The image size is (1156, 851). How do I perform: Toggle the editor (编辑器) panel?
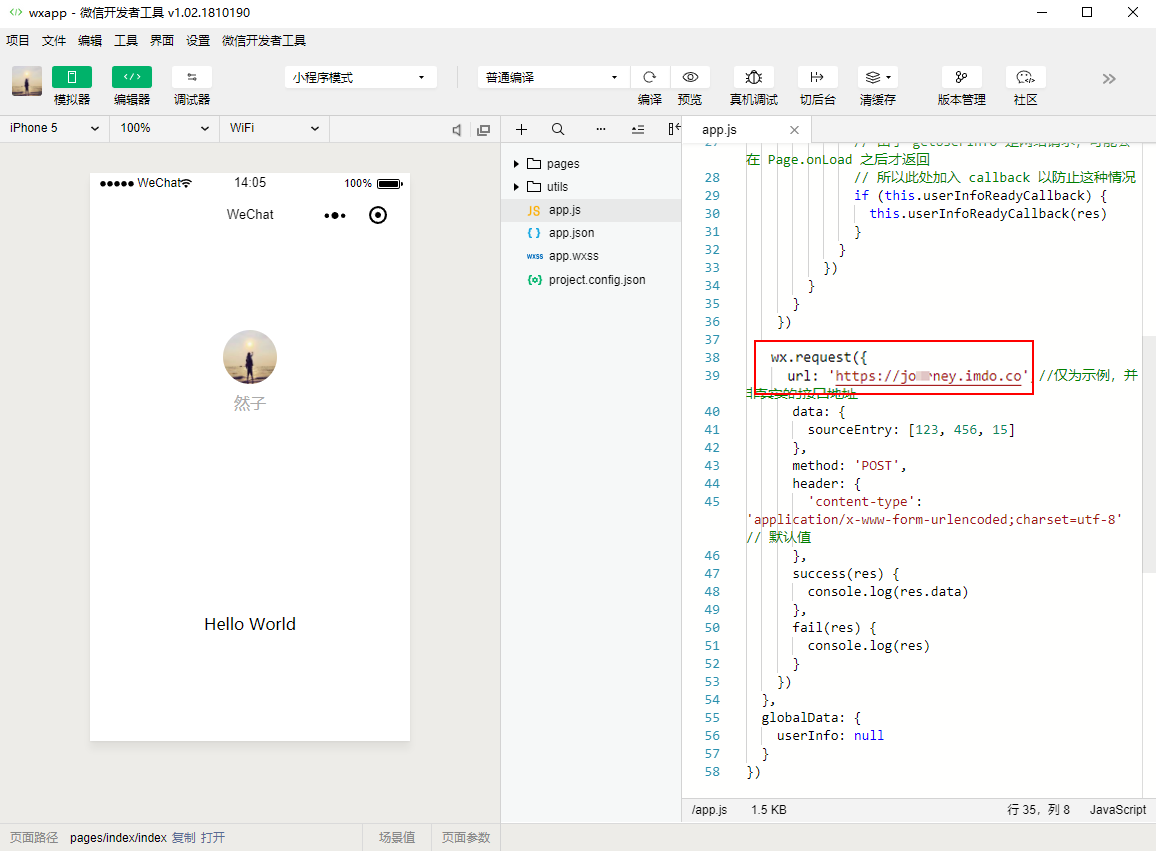tap(132, 77)
